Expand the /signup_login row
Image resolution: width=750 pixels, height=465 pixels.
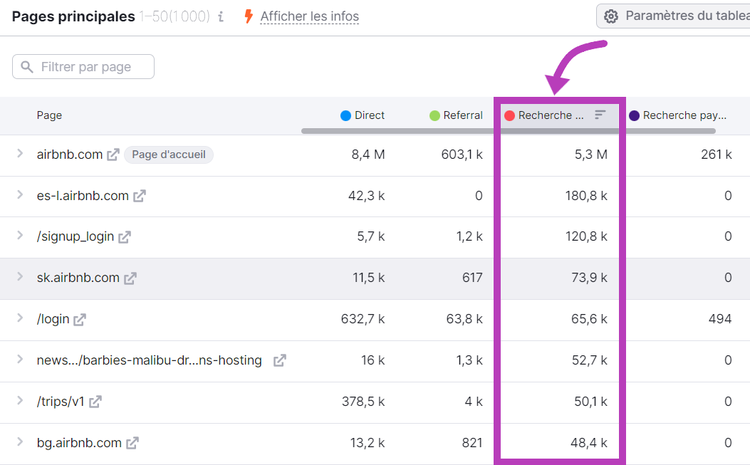[20, 235]
